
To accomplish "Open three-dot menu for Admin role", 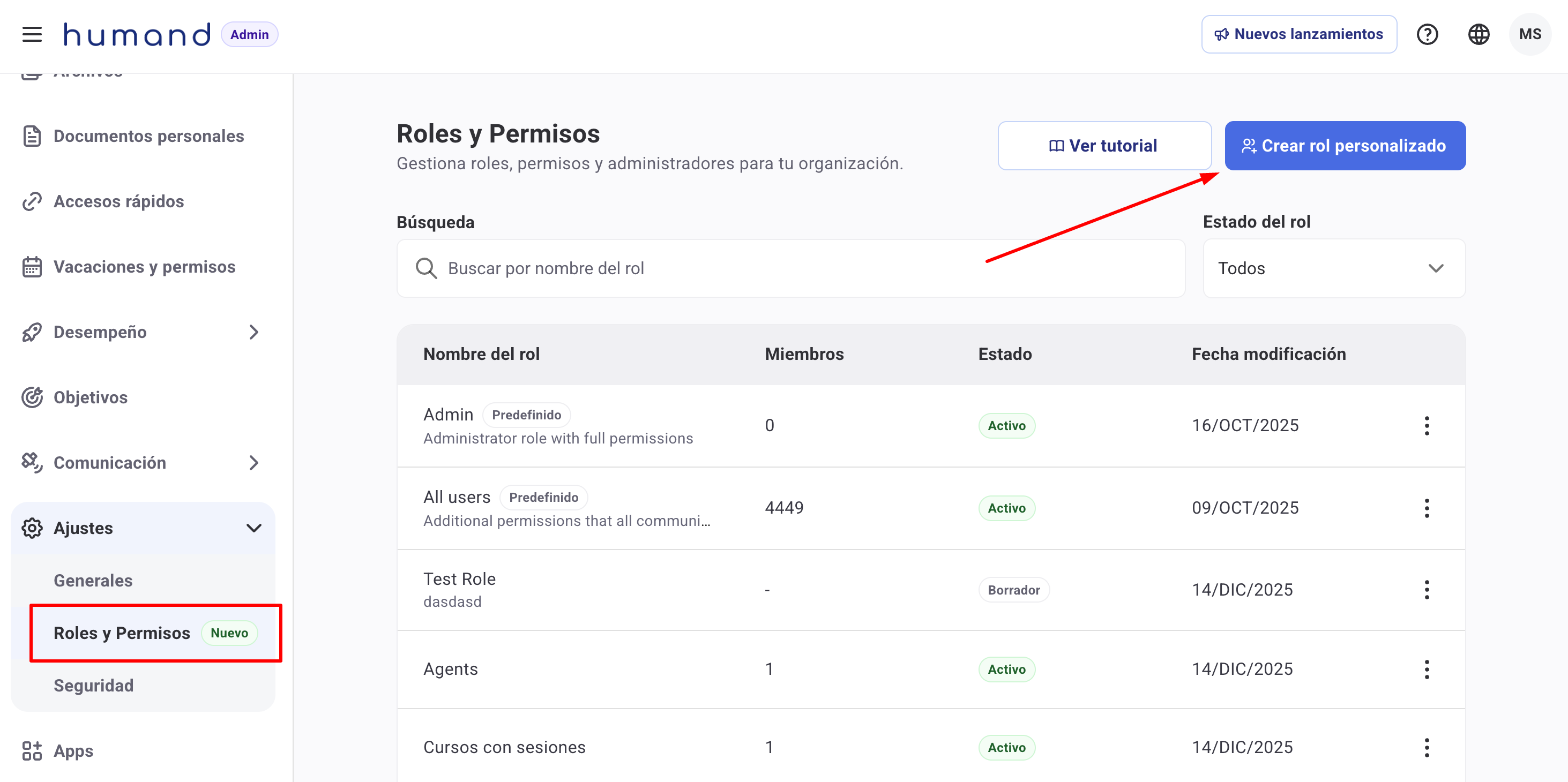I will 1426,425.
